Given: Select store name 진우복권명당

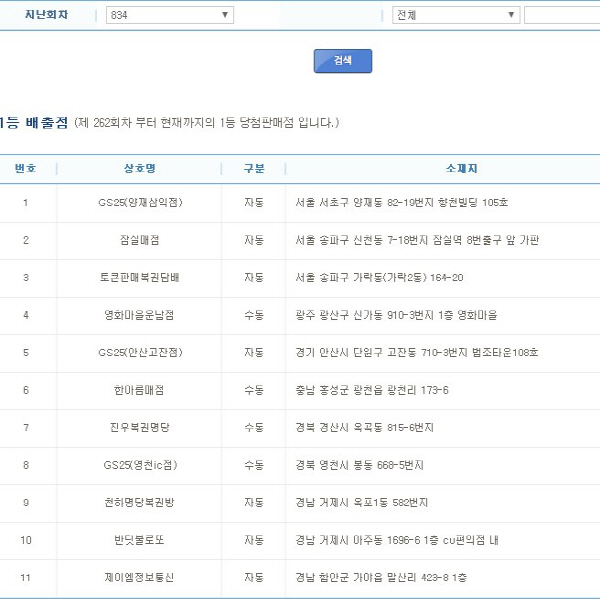Looking at the screenshot, I should pos(139,427).
